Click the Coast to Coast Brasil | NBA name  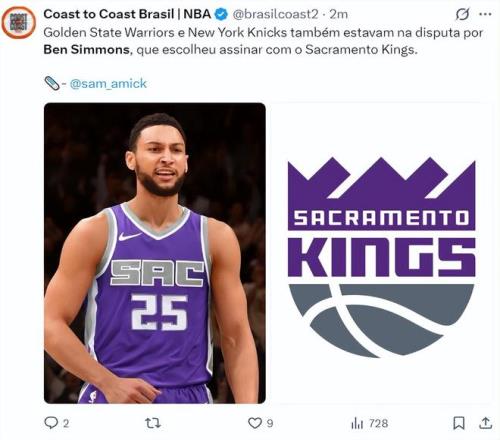click(x=127, y=14)
